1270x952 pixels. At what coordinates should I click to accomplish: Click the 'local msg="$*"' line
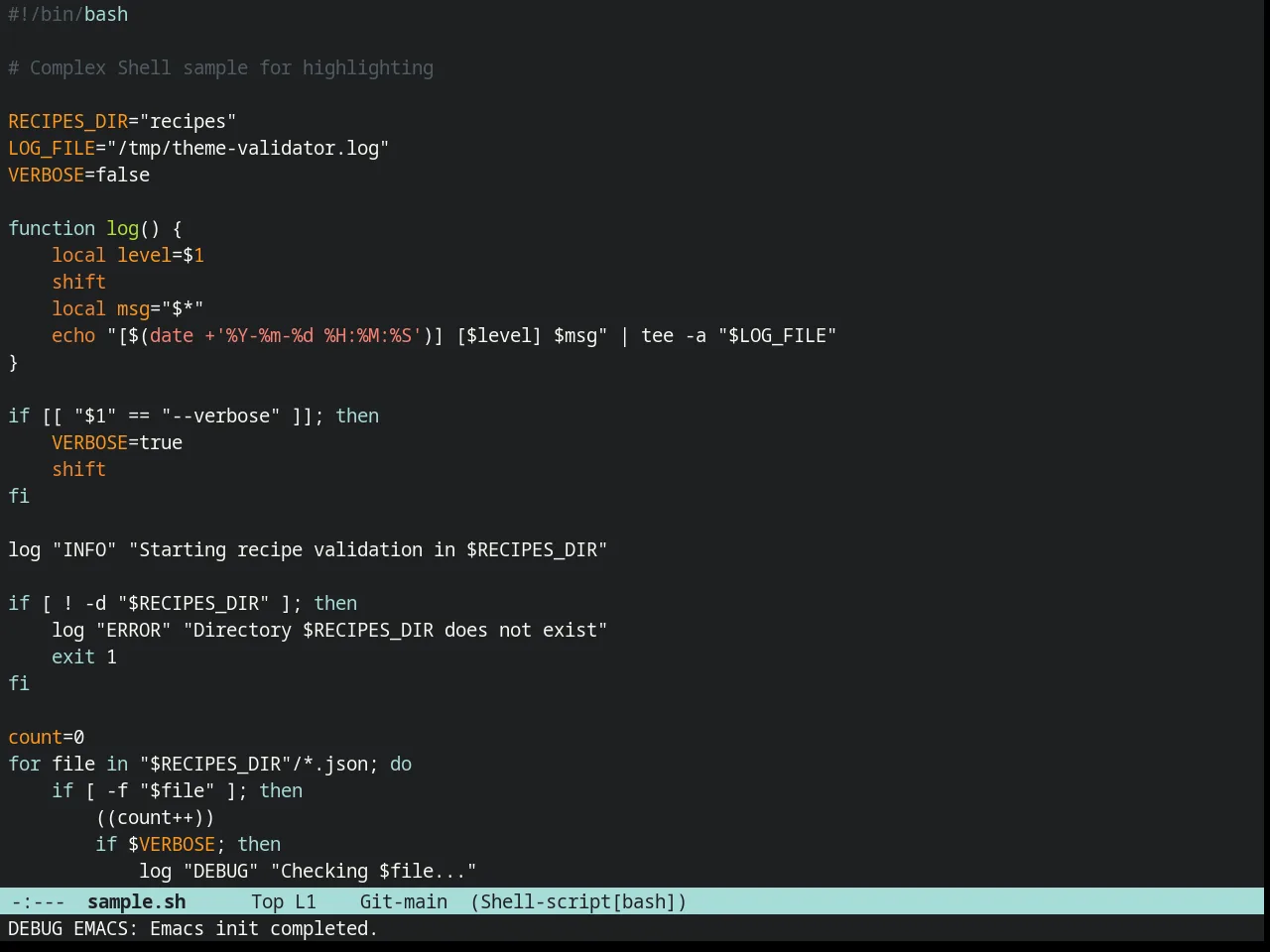pos(128,308)
